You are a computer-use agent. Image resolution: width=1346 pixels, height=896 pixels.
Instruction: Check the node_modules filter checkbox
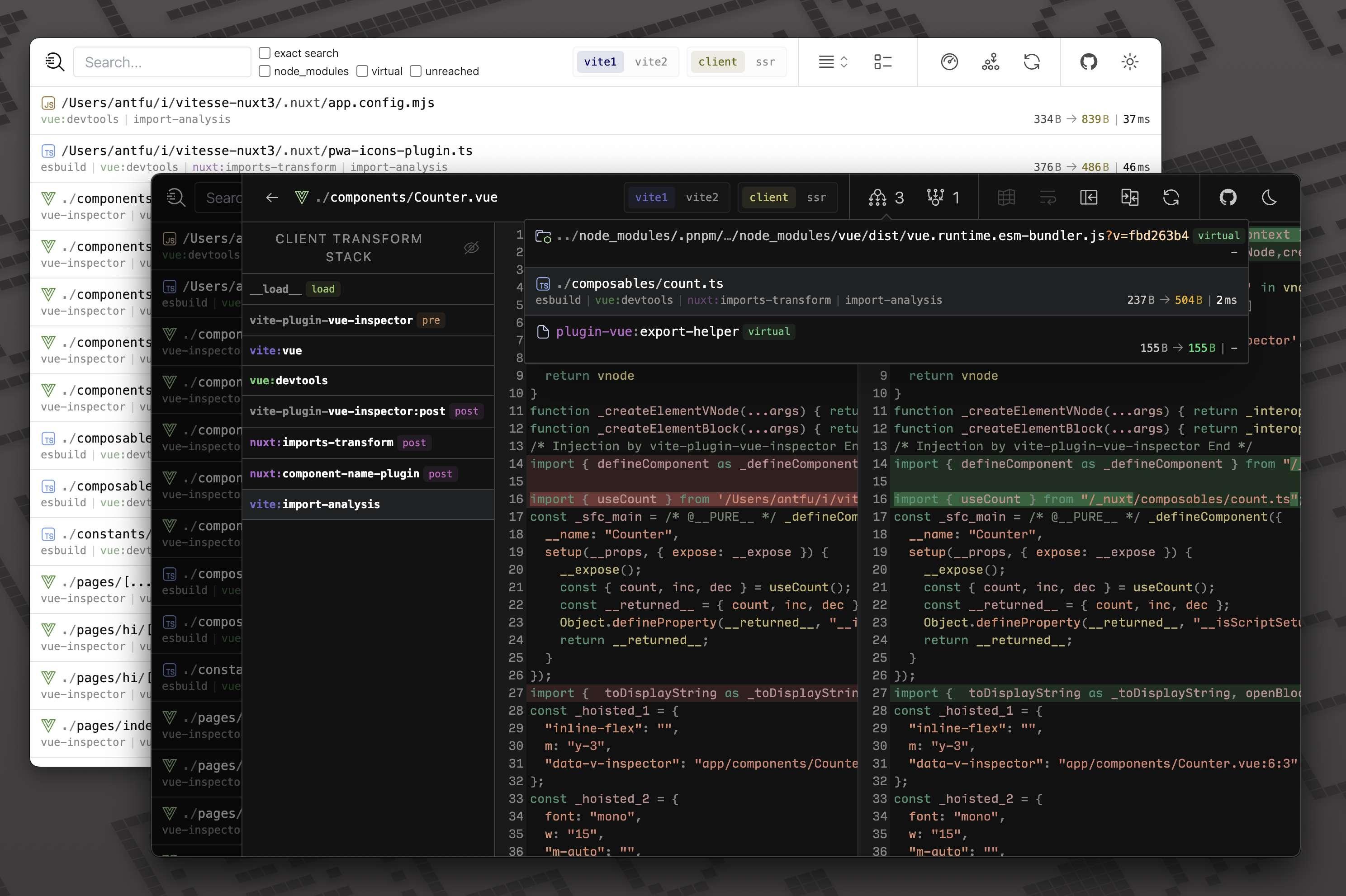pos(264,71)
